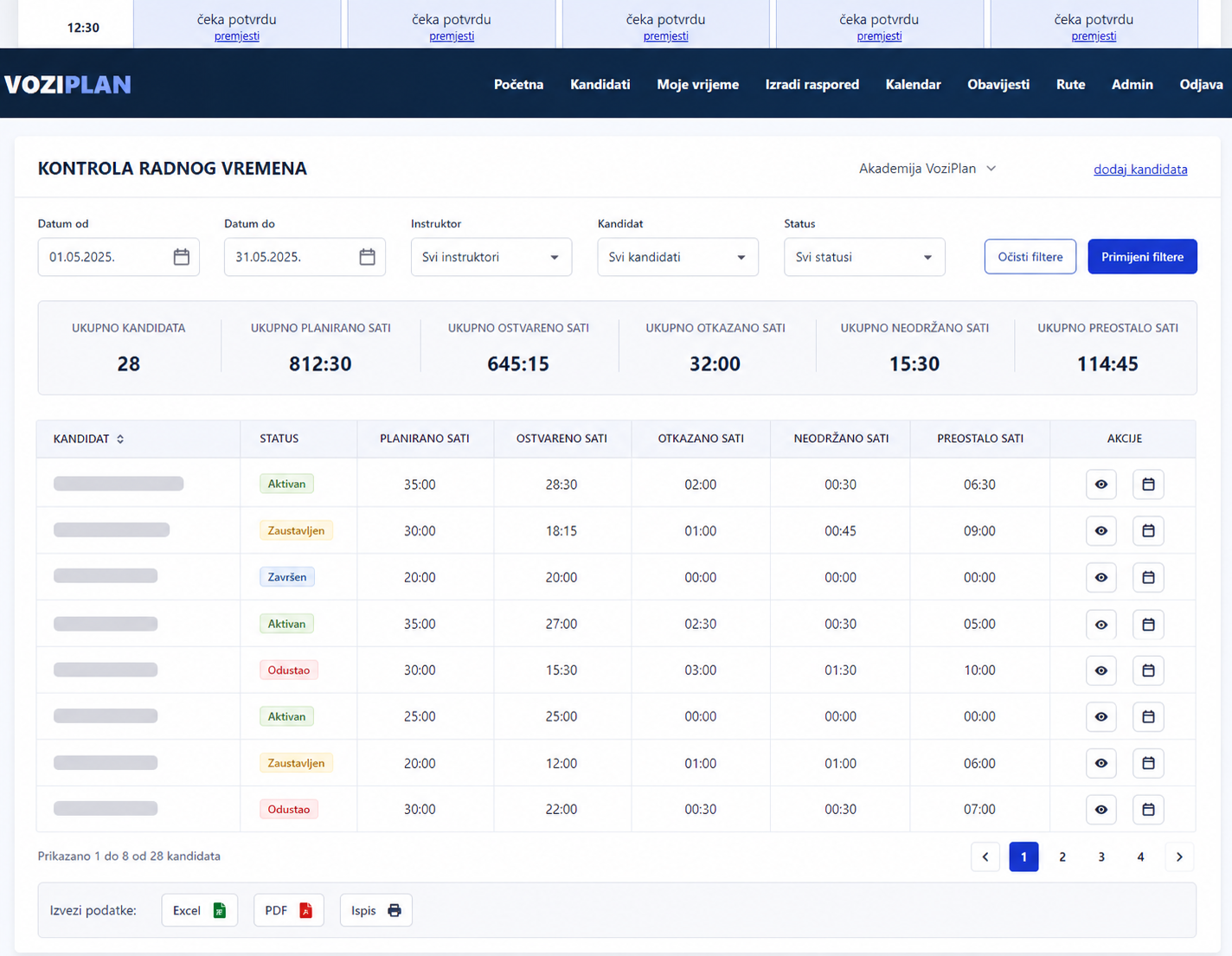
Task: Open the Admin menu item
Action: click(x=1132, y=84)
